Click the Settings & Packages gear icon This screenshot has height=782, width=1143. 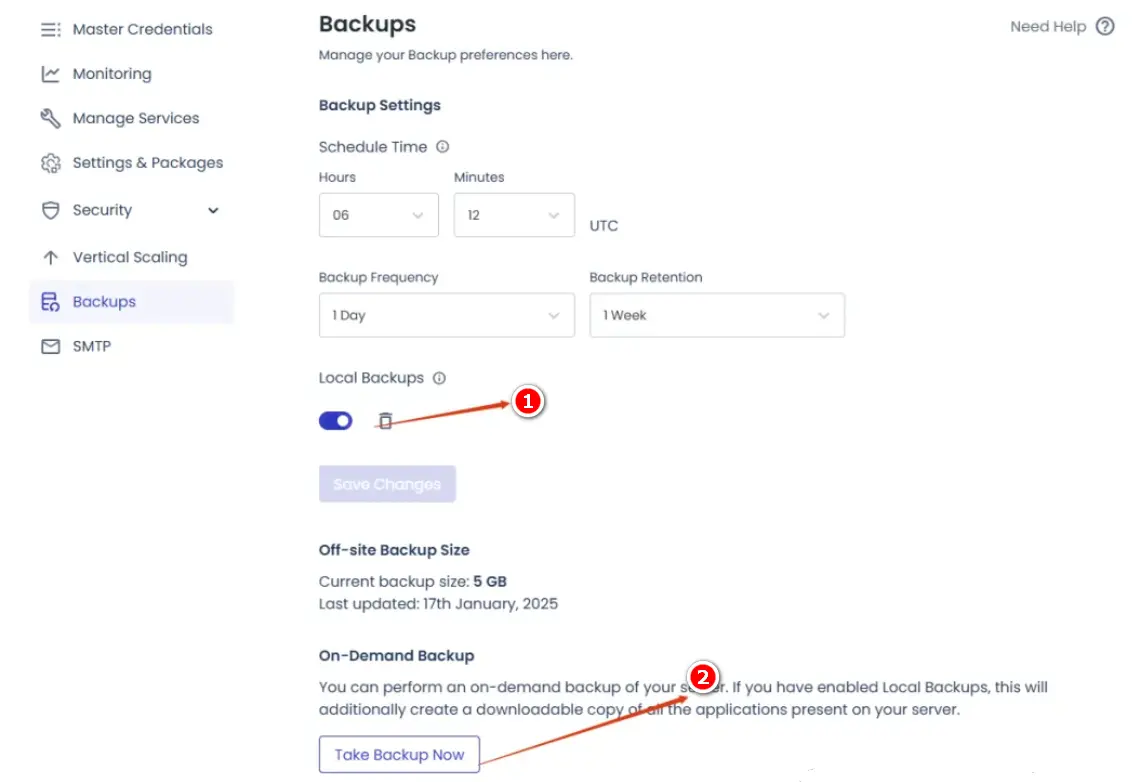[x=50, y=163]
